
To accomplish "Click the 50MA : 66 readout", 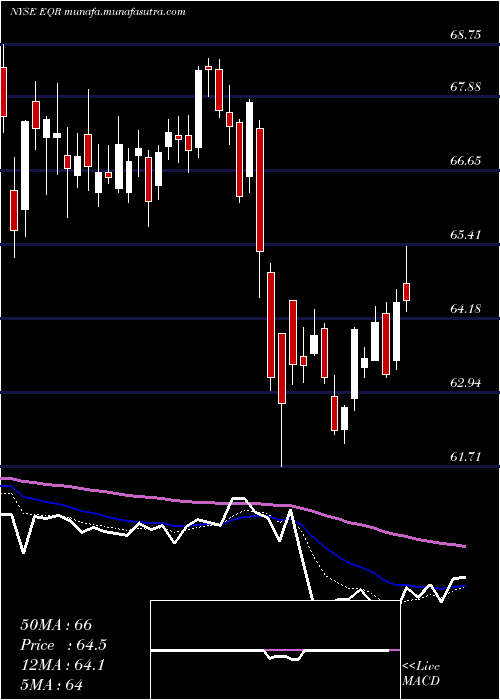I will coord(56,625).
